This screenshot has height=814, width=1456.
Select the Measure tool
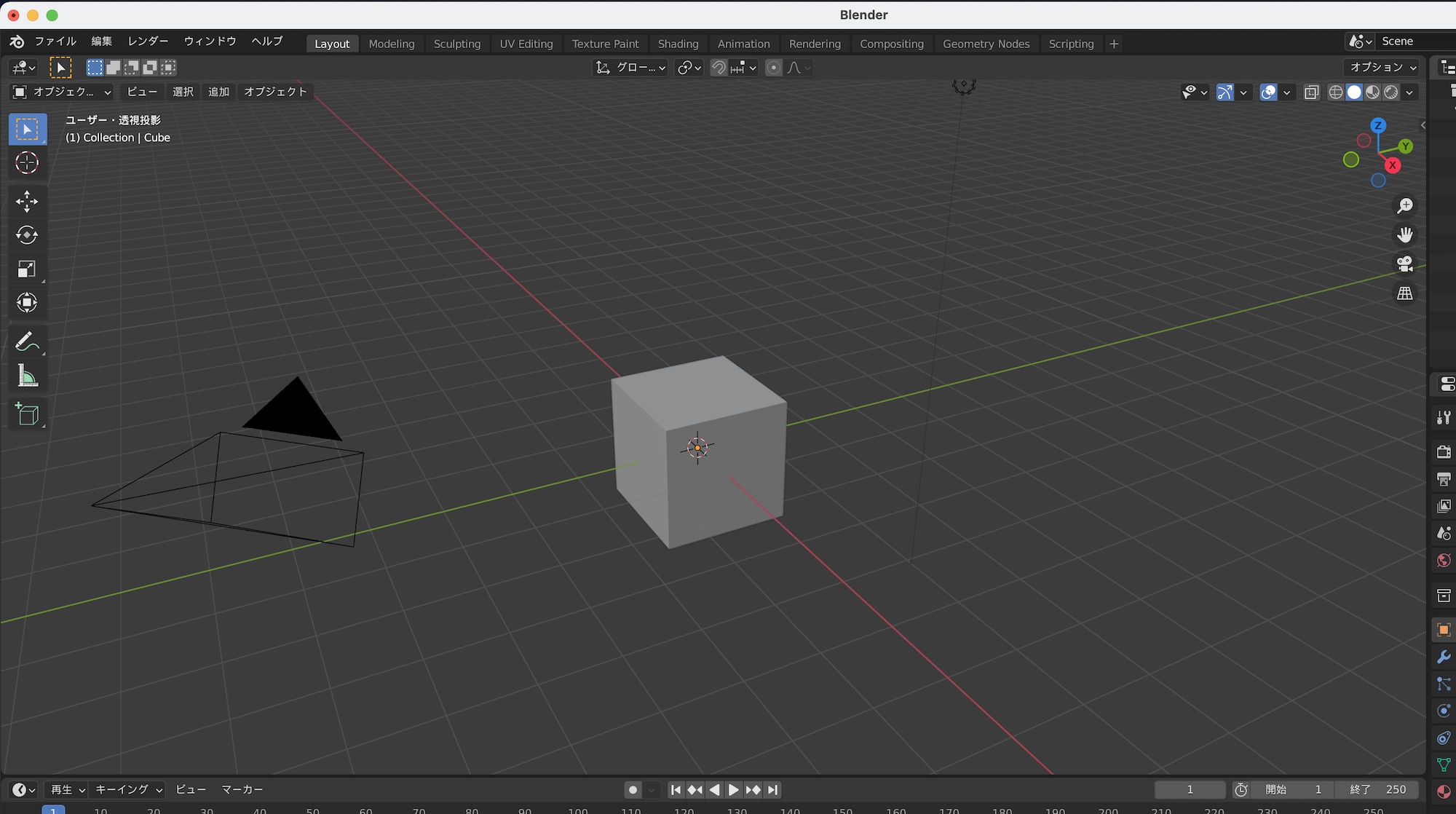tap(27, 376)
